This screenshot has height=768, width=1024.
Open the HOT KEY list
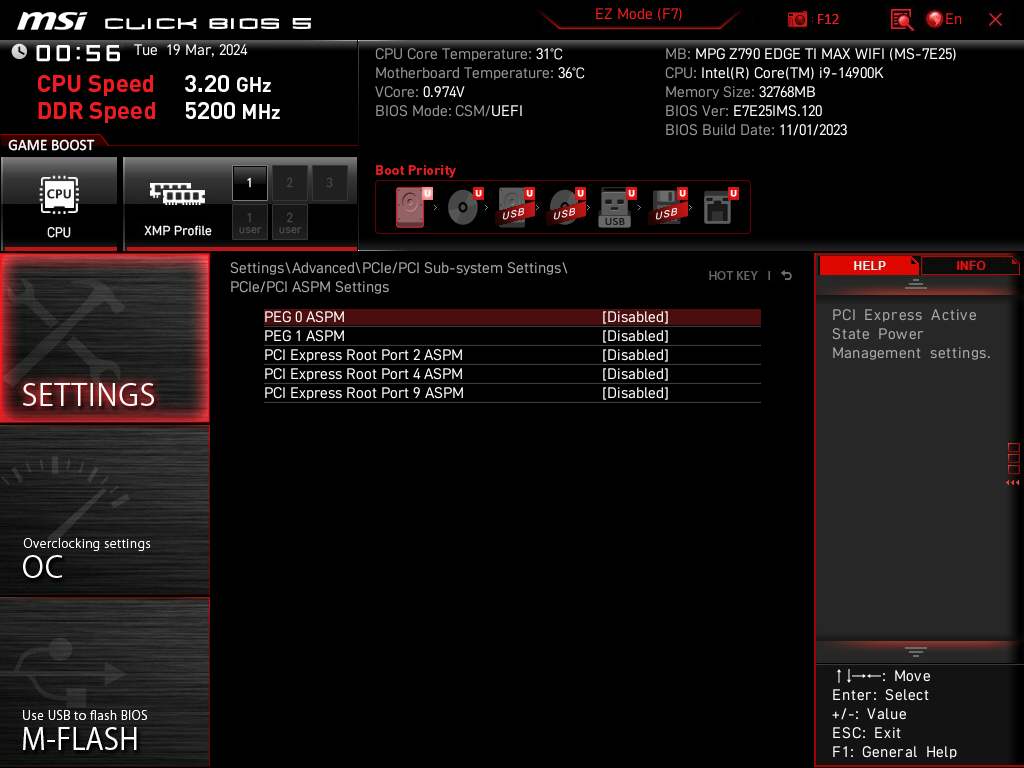click(x=733, y=276)
